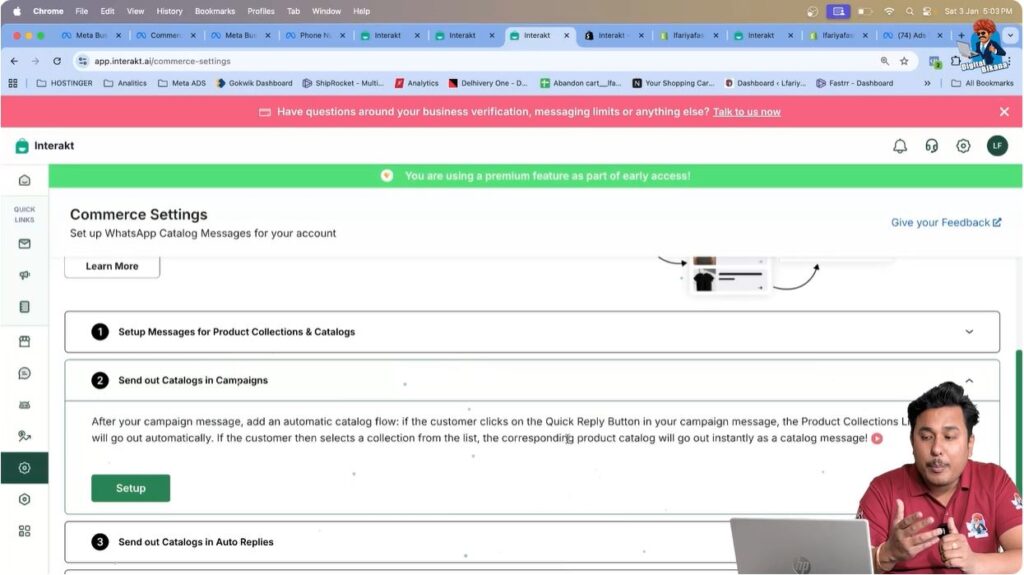Viewport: 1024px width, 575px height.
Task: Bookmark this page with star icon
Action: [x=904, y=61]
